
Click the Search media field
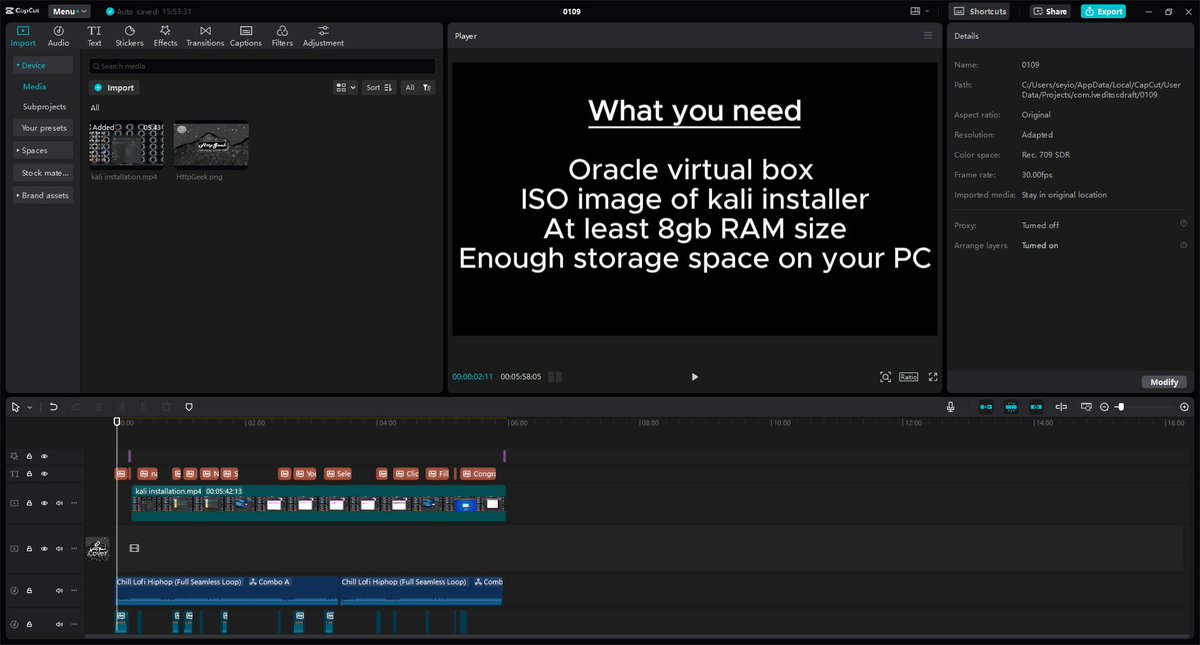(x=262, y=66)
